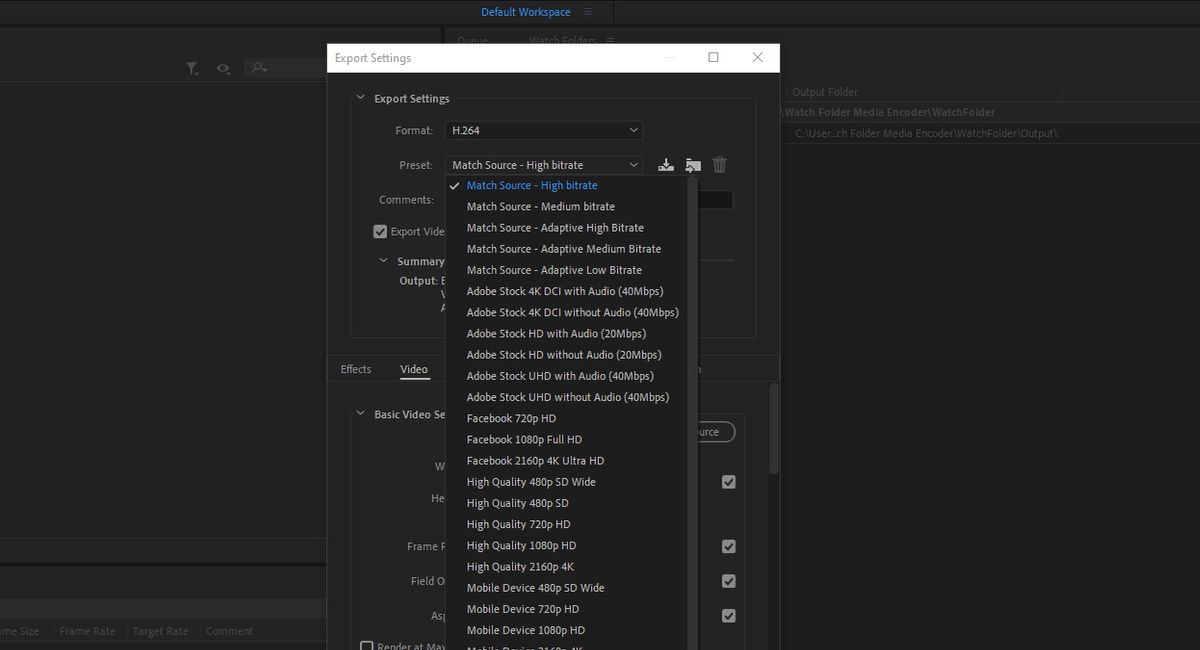Collapse the Basic Video Settings section

(x=360, y=413)
